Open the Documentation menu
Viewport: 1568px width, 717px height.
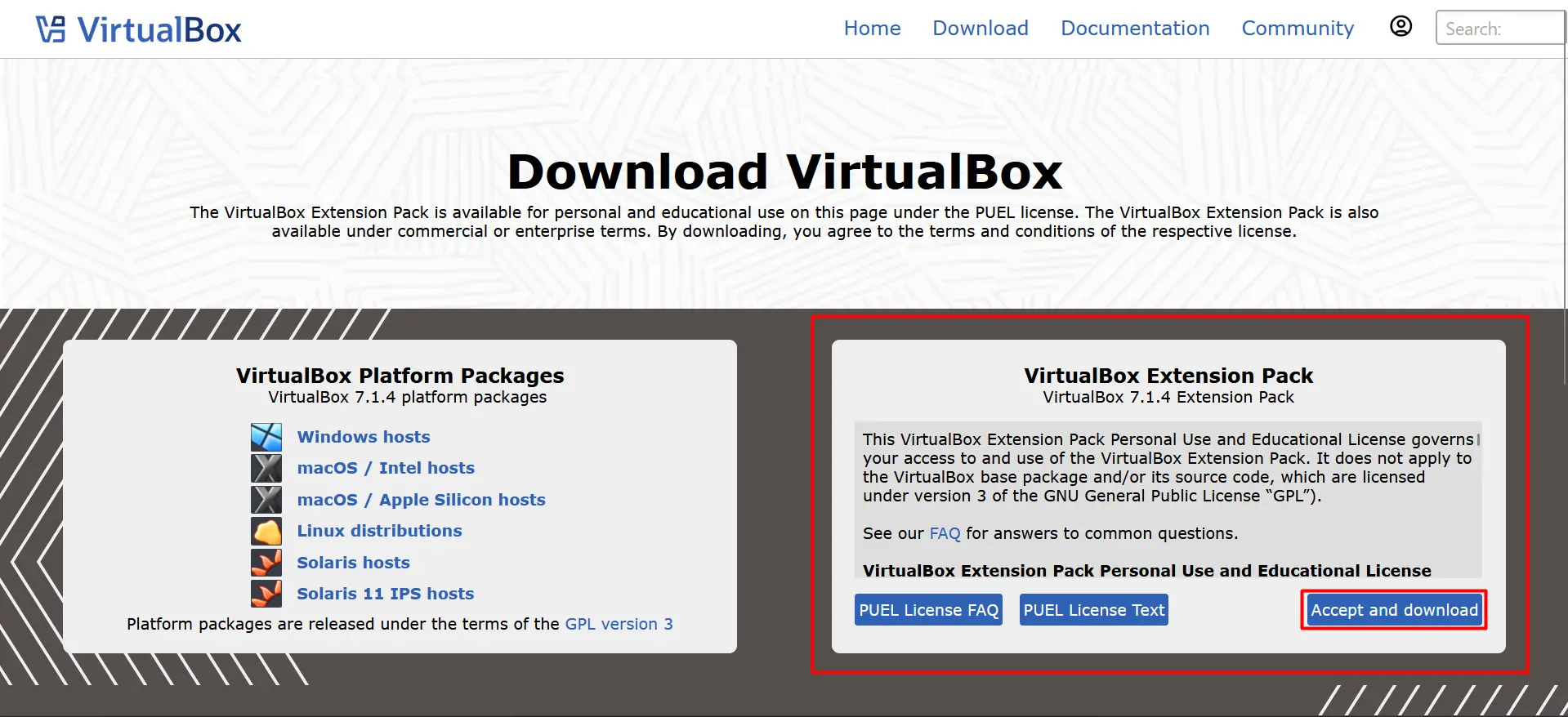click(1134, 29)
